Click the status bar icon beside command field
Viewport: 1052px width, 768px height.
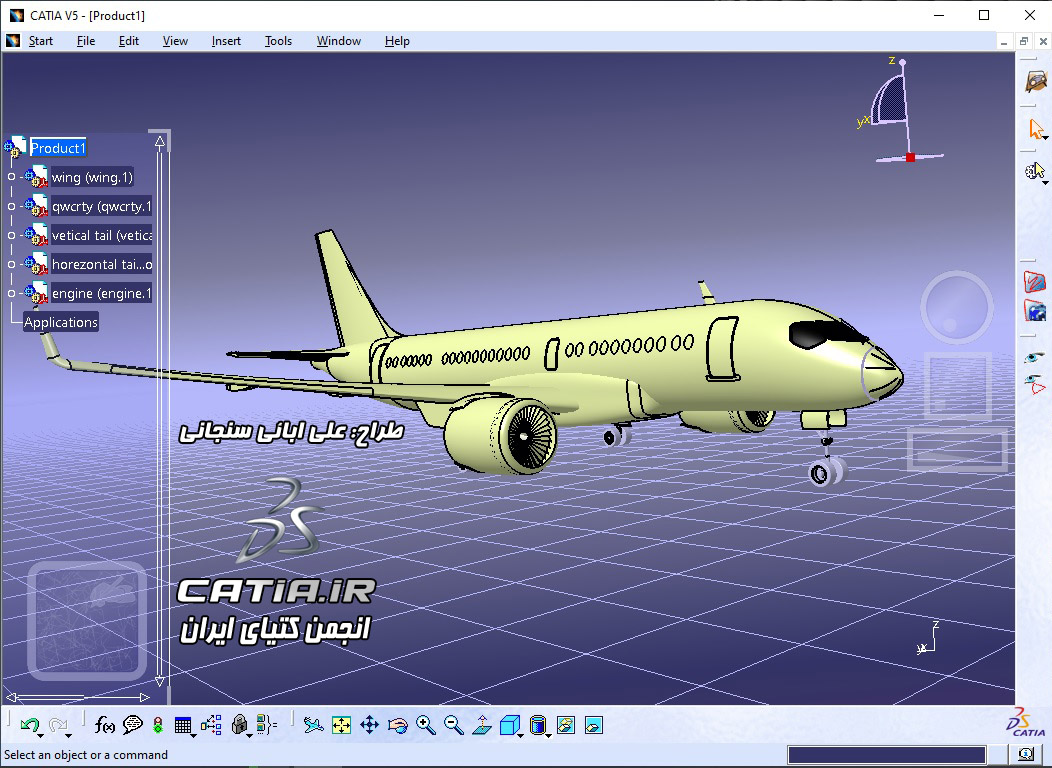pos(1025,755)
